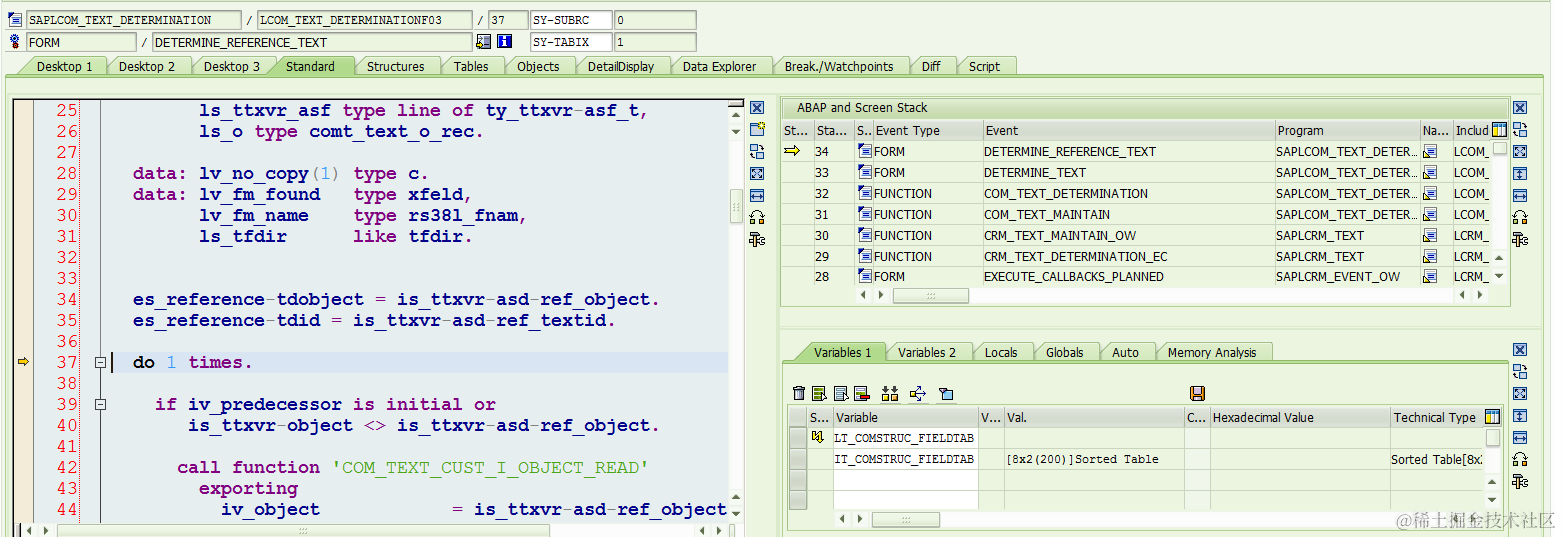
Task: Click change-value icon in LT_COMSTRUC_FIELDTAB row
Action: (x=818, y=438)
